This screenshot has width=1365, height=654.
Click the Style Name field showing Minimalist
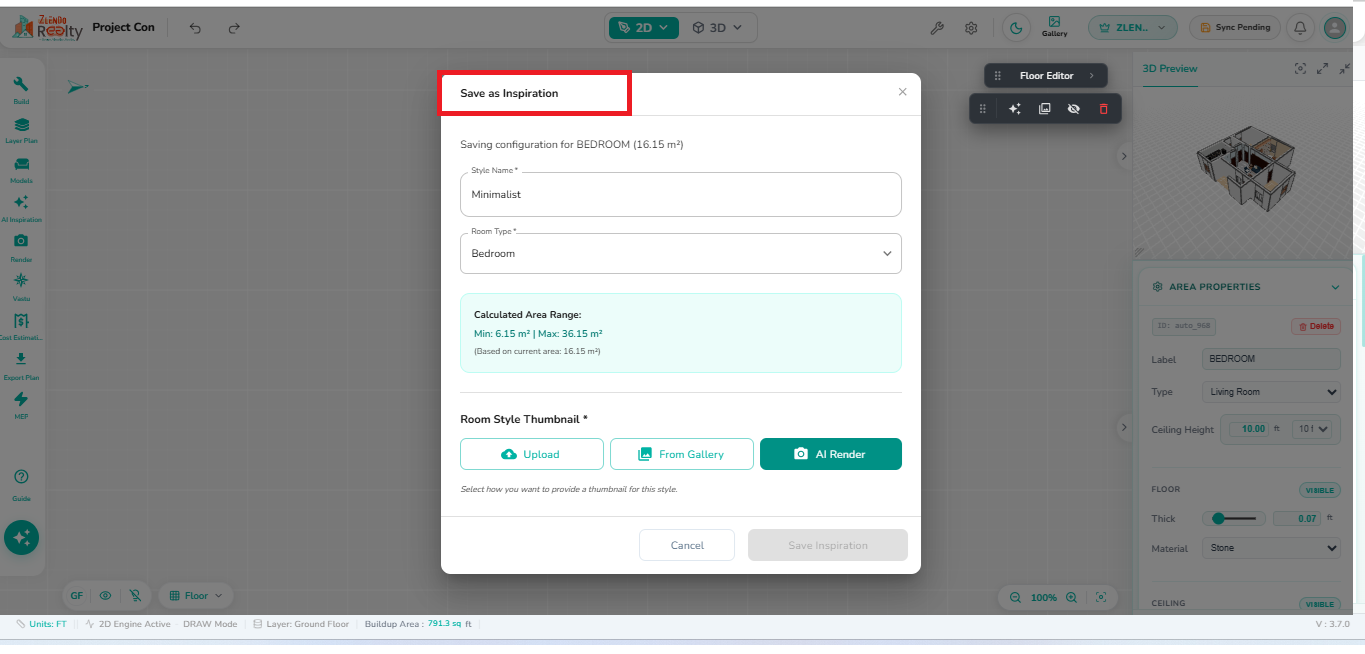pos(681,194)
